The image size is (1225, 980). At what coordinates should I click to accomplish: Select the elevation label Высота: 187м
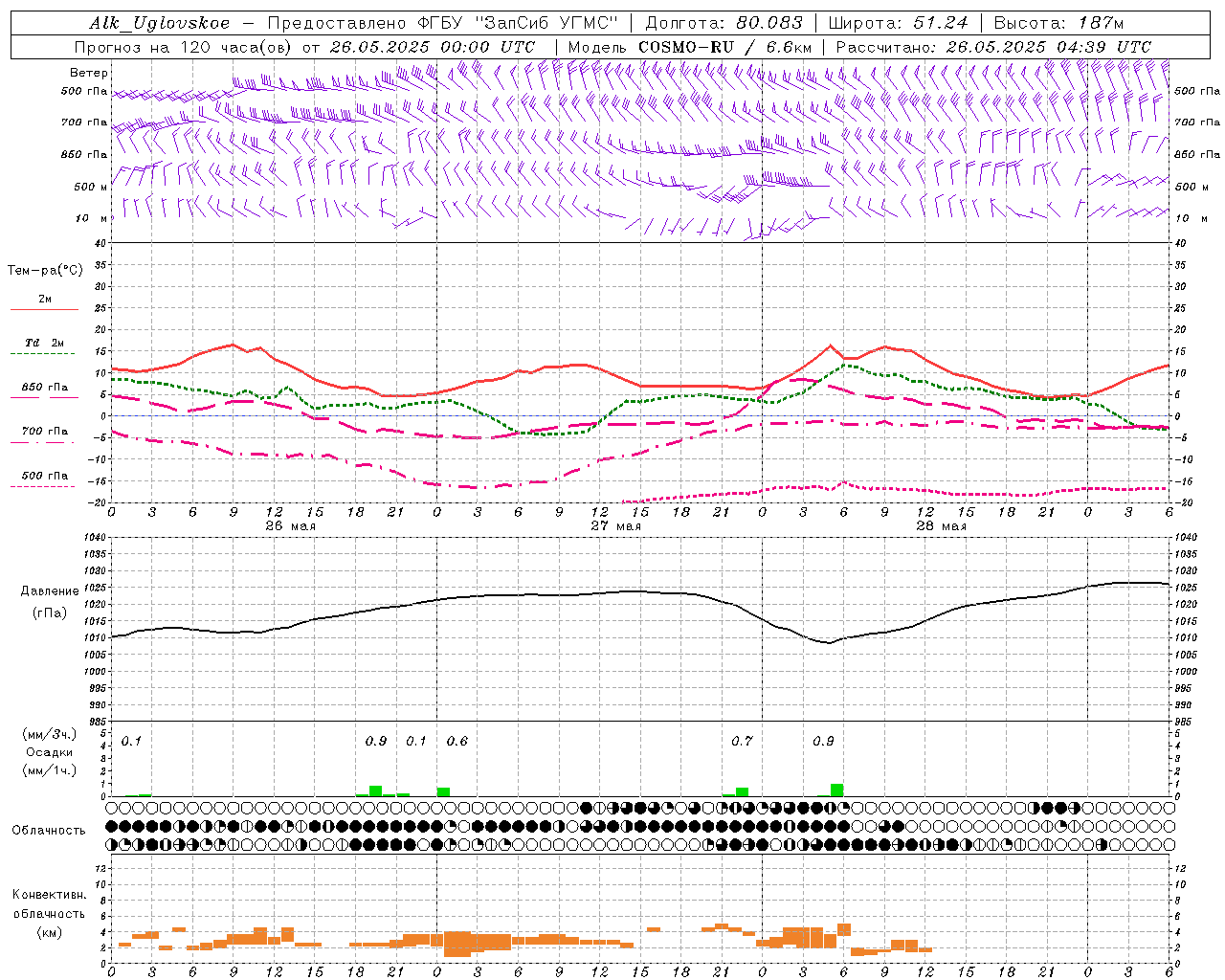[1058, 23]
